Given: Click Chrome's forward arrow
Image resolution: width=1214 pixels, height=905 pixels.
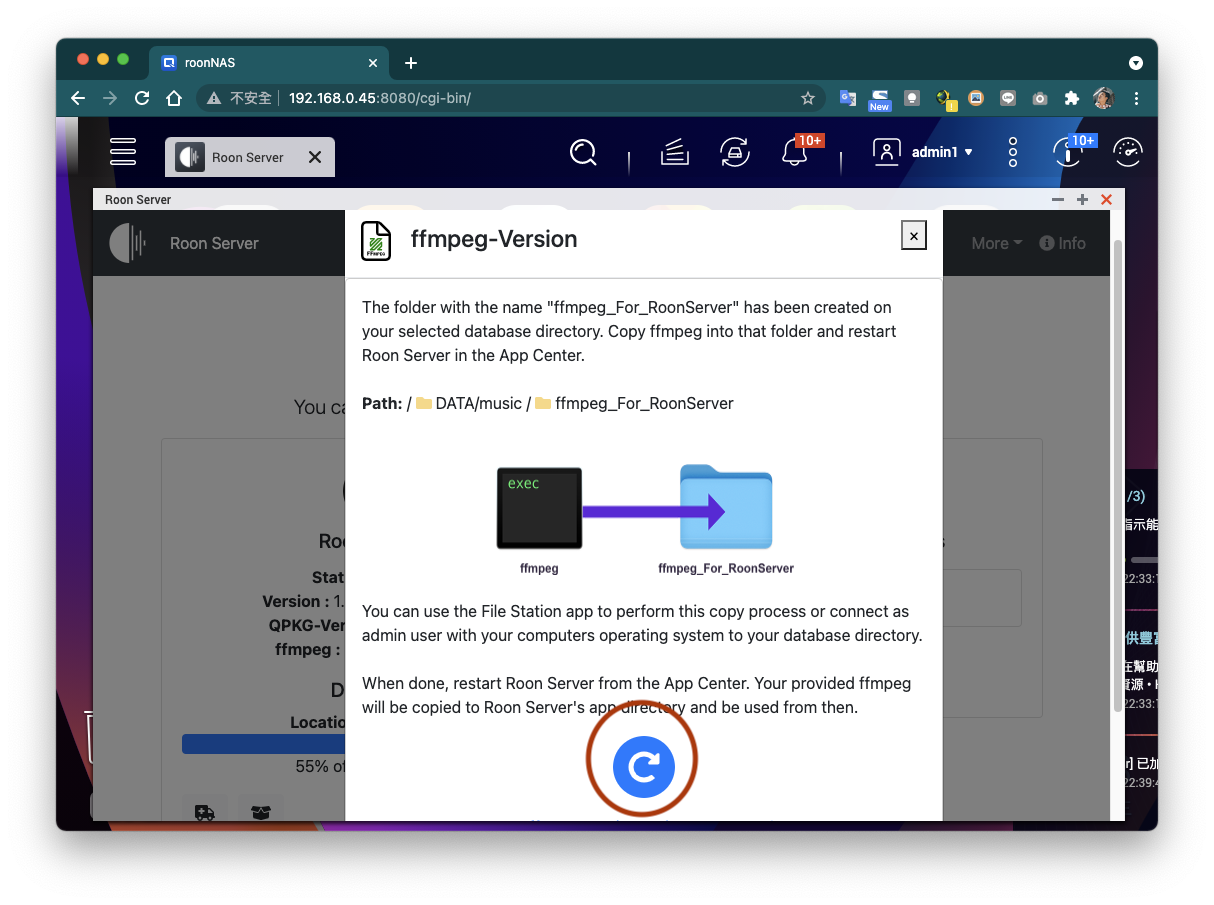Looking at the screenshot, I should click(110, 98).
